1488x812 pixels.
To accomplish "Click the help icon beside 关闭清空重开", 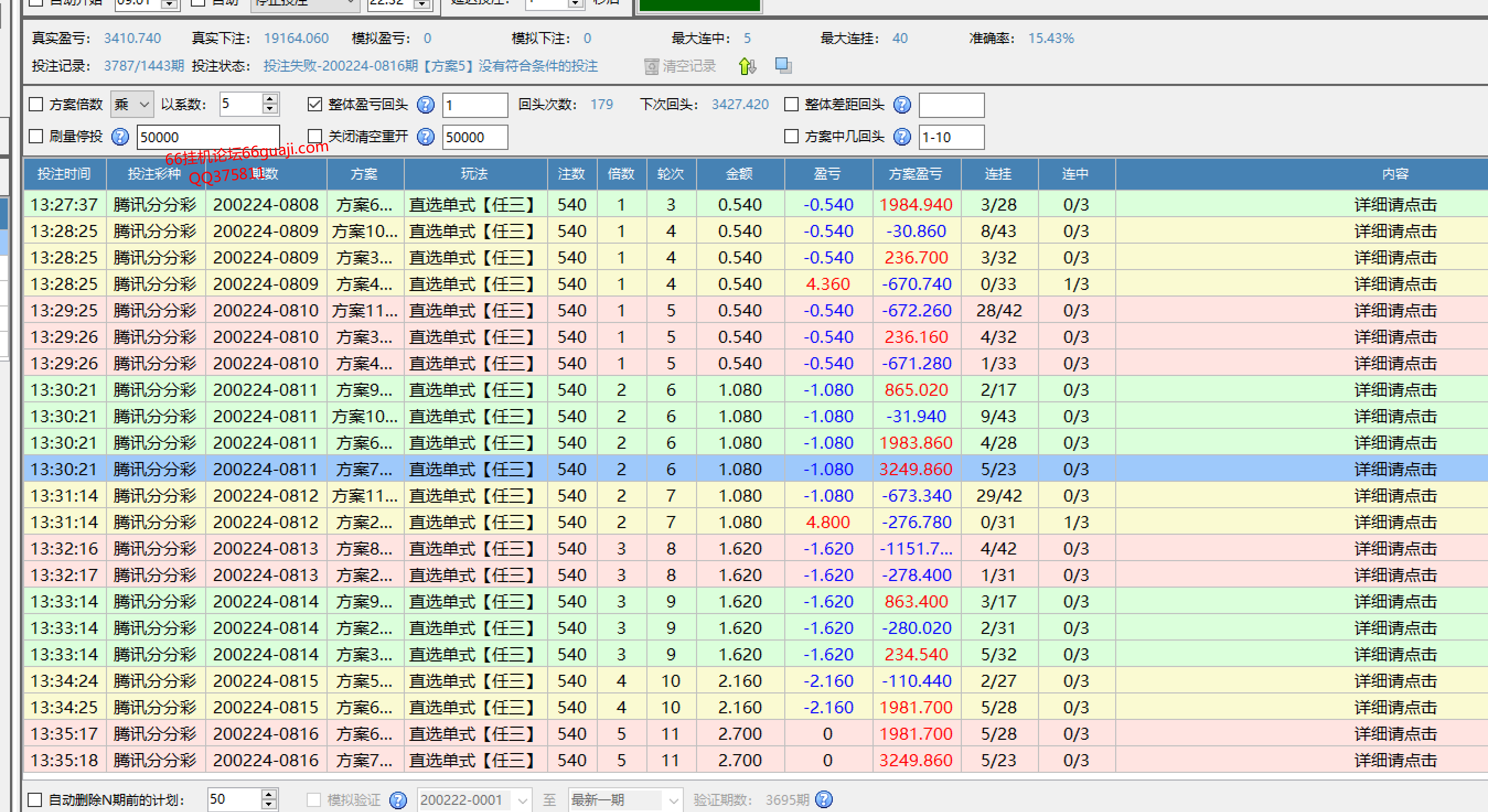I will coord(425,137).
